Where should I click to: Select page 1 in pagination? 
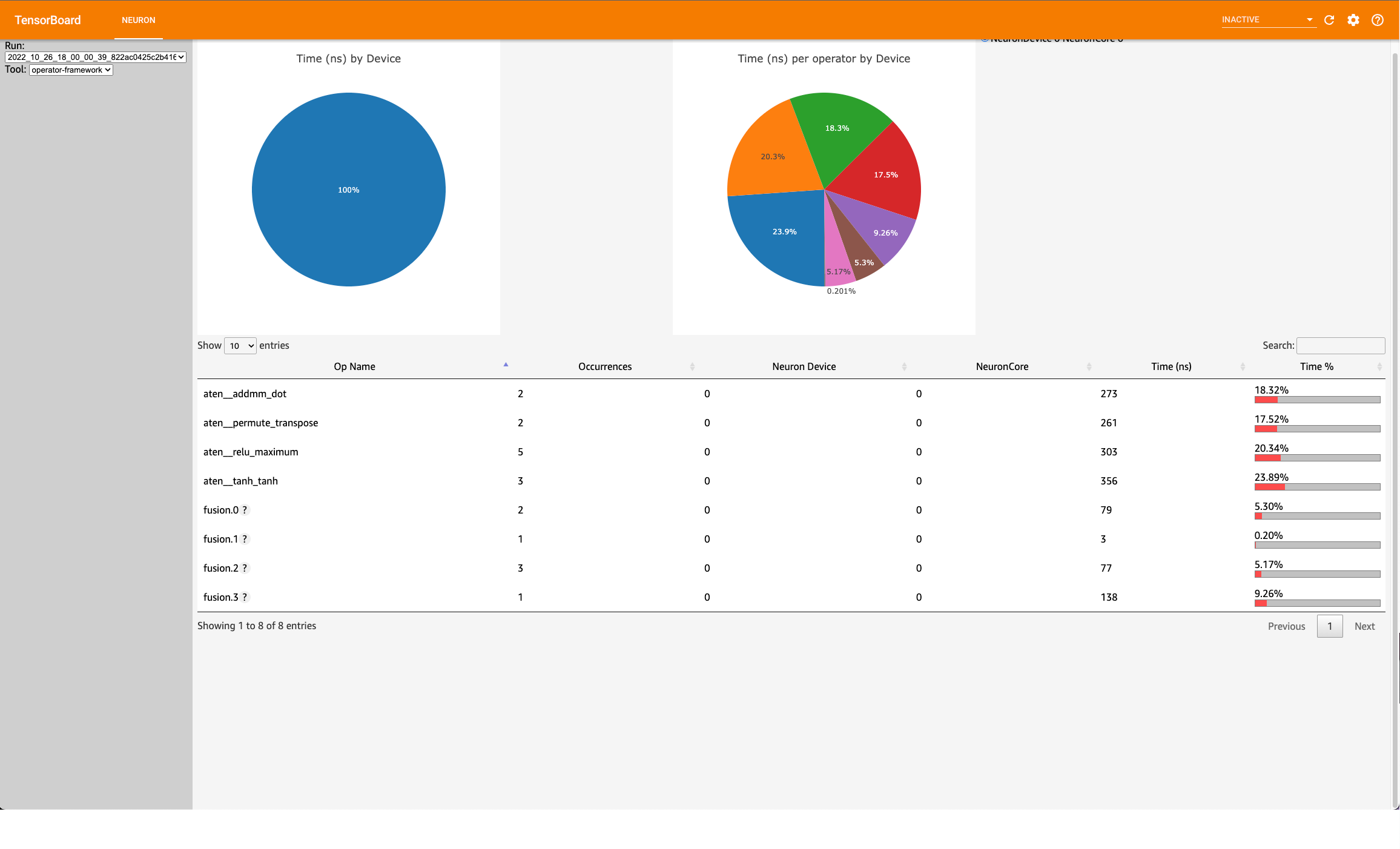click(1330, 626)
